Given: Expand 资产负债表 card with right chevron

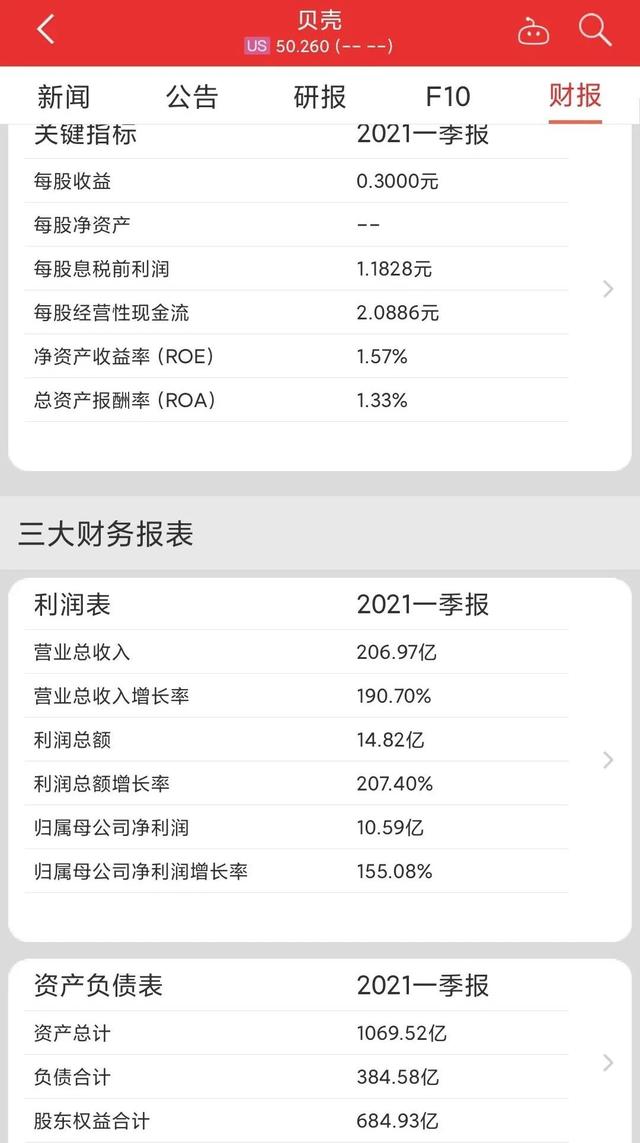Looking at the screenshot, I should [x=607, y=1062].
